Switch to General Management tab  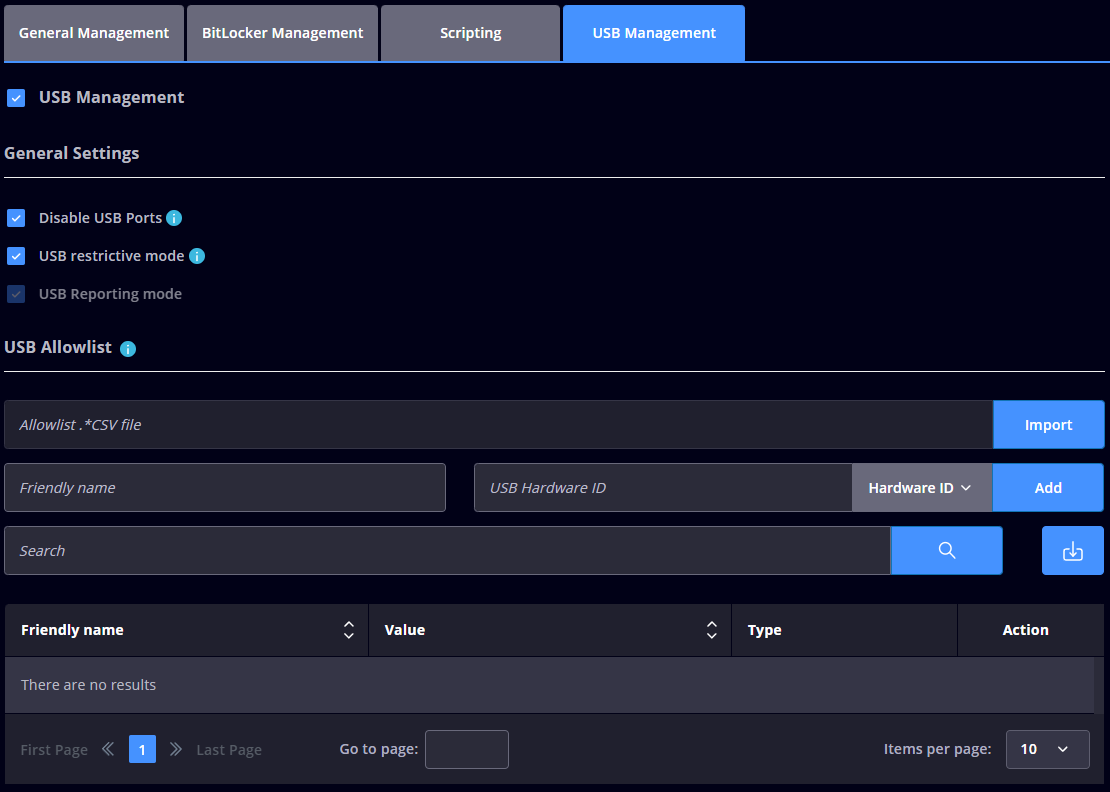(93, 33)
